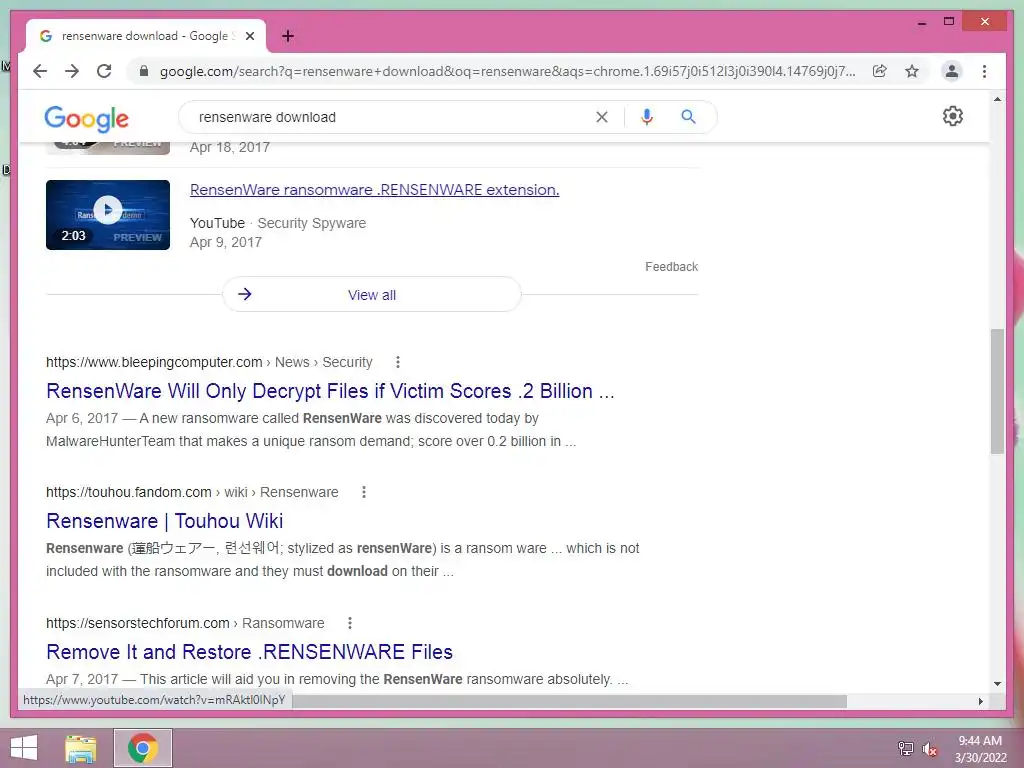This screenshot has width=1024, height=768.
Task: Open the Chrome three-dot menu
Action: pyautogui.click(x=984, y=71)
